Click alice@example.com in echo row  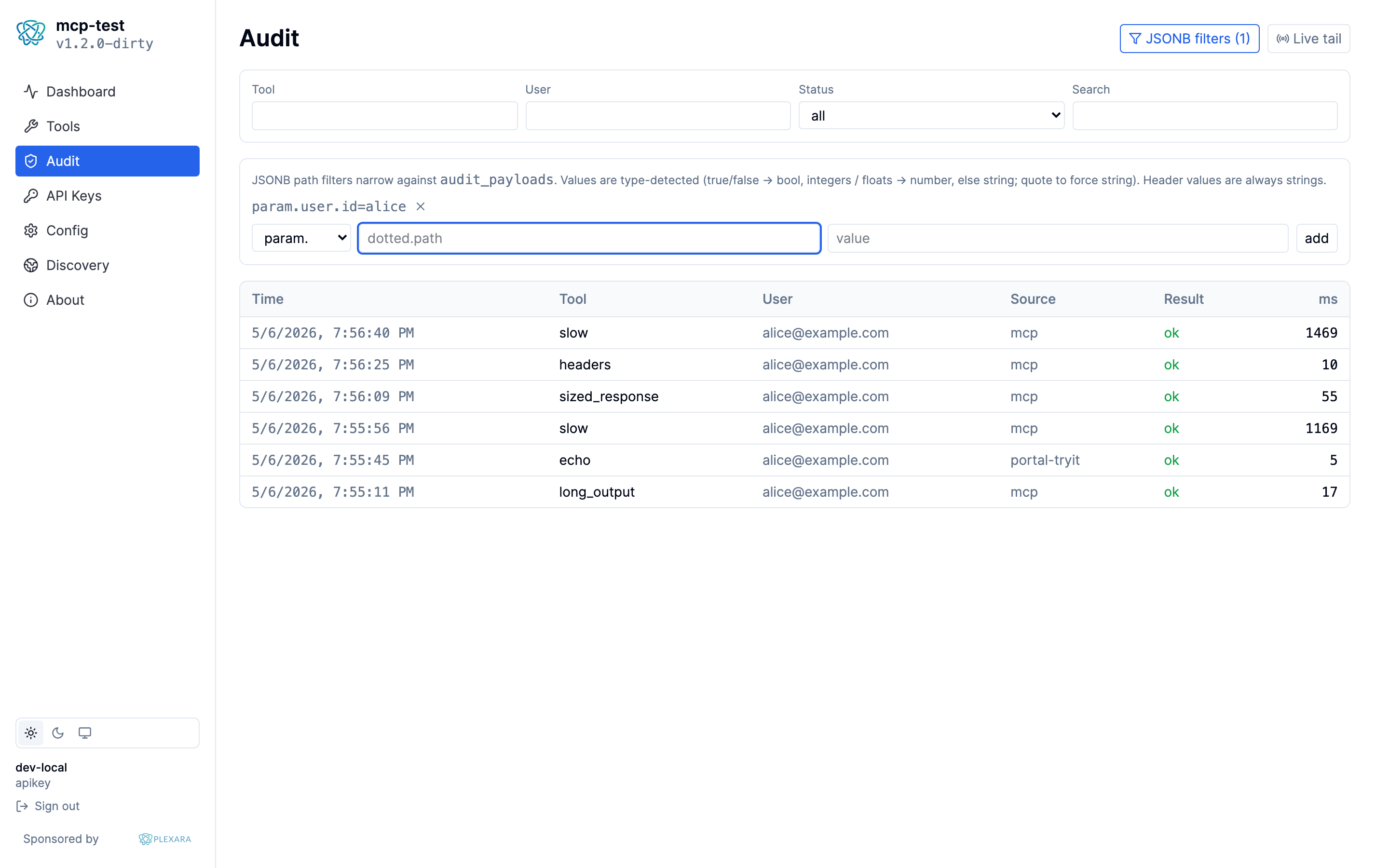tap(825, 461)
